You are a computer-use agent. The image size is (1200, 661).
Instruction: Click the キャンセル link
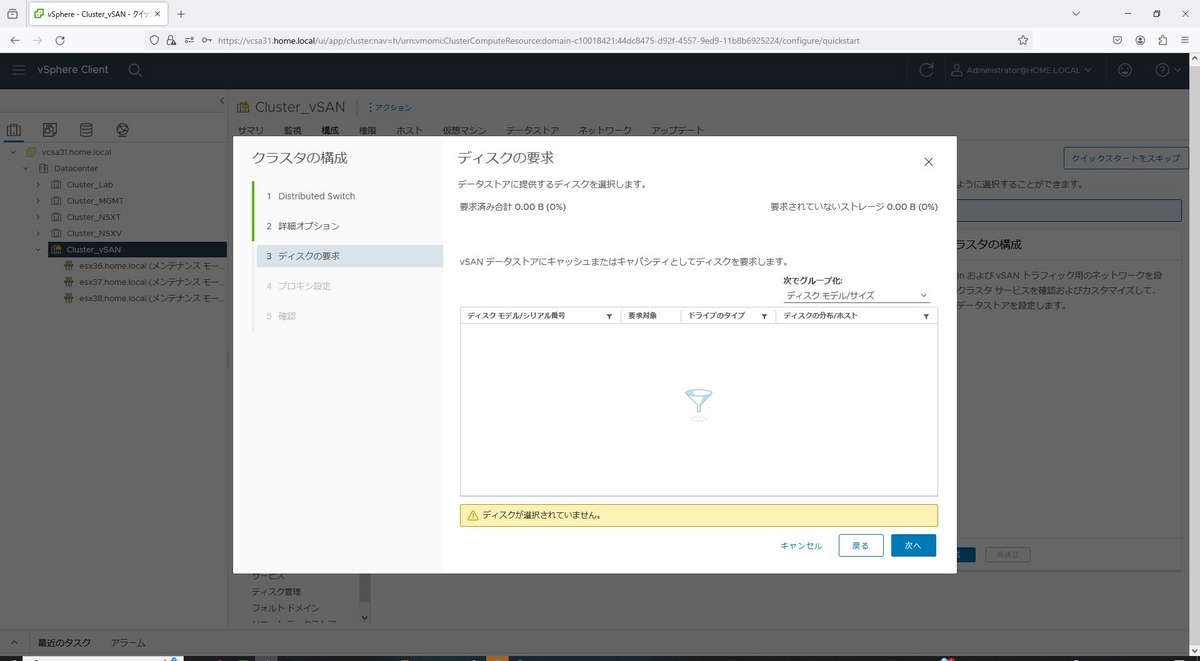(801, 546)
